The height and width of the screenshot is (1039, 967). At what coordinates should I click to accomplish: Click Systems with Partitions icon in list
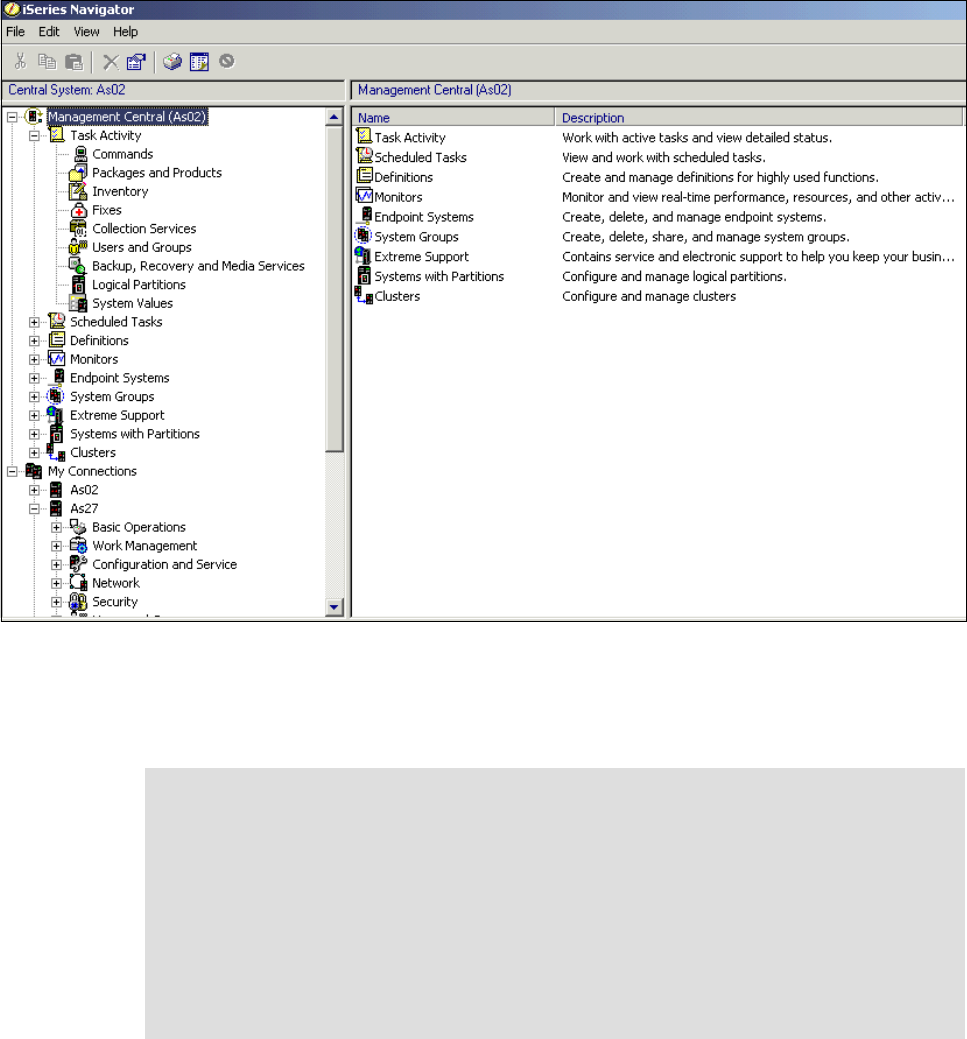[x=364, y=275]
